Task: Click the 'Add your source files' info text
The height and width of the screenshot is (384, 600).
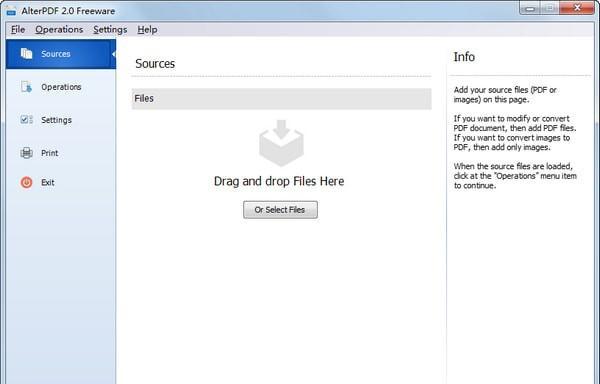Action: pos(505,94)
